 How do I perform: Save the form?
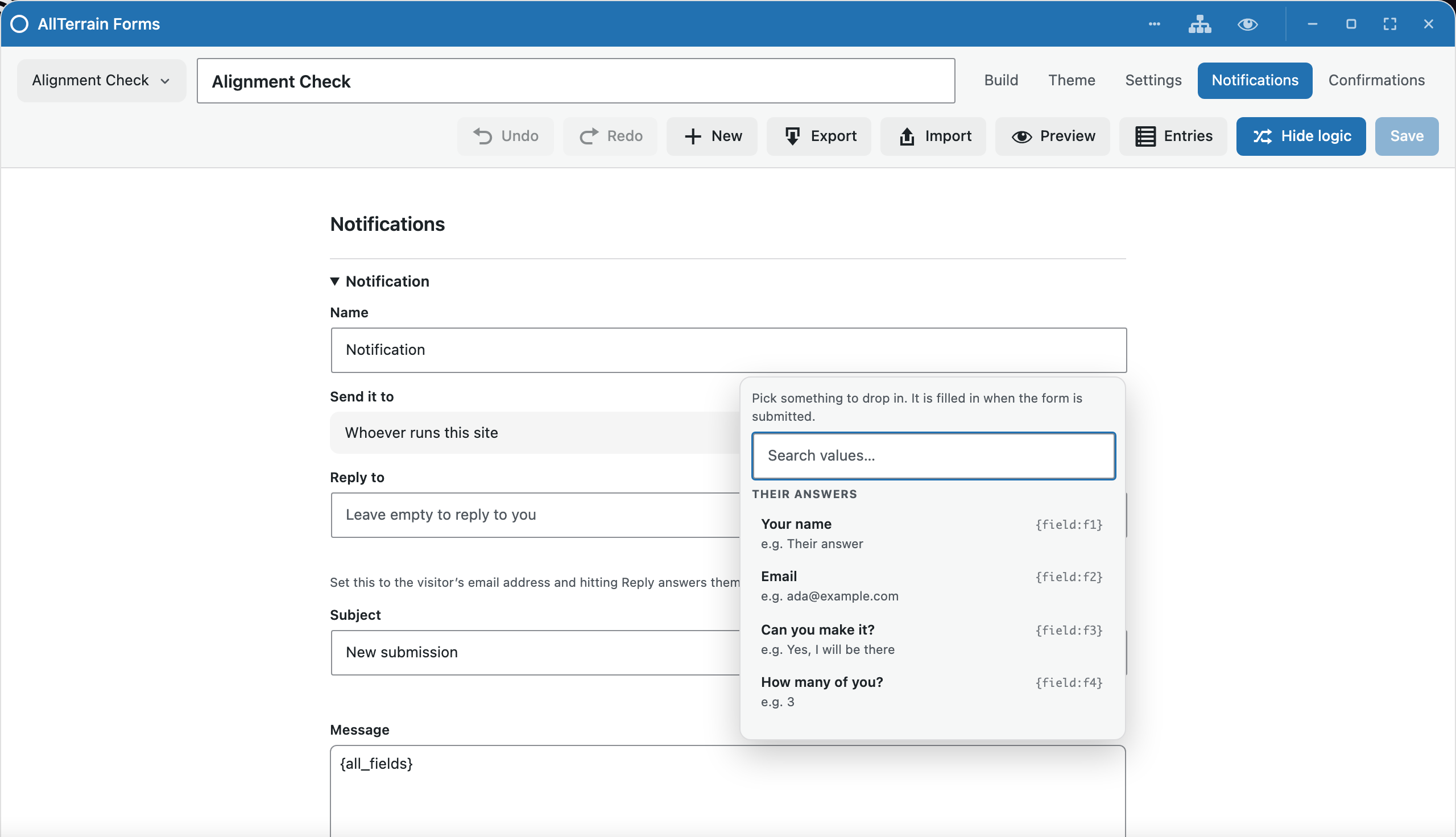1407,136
